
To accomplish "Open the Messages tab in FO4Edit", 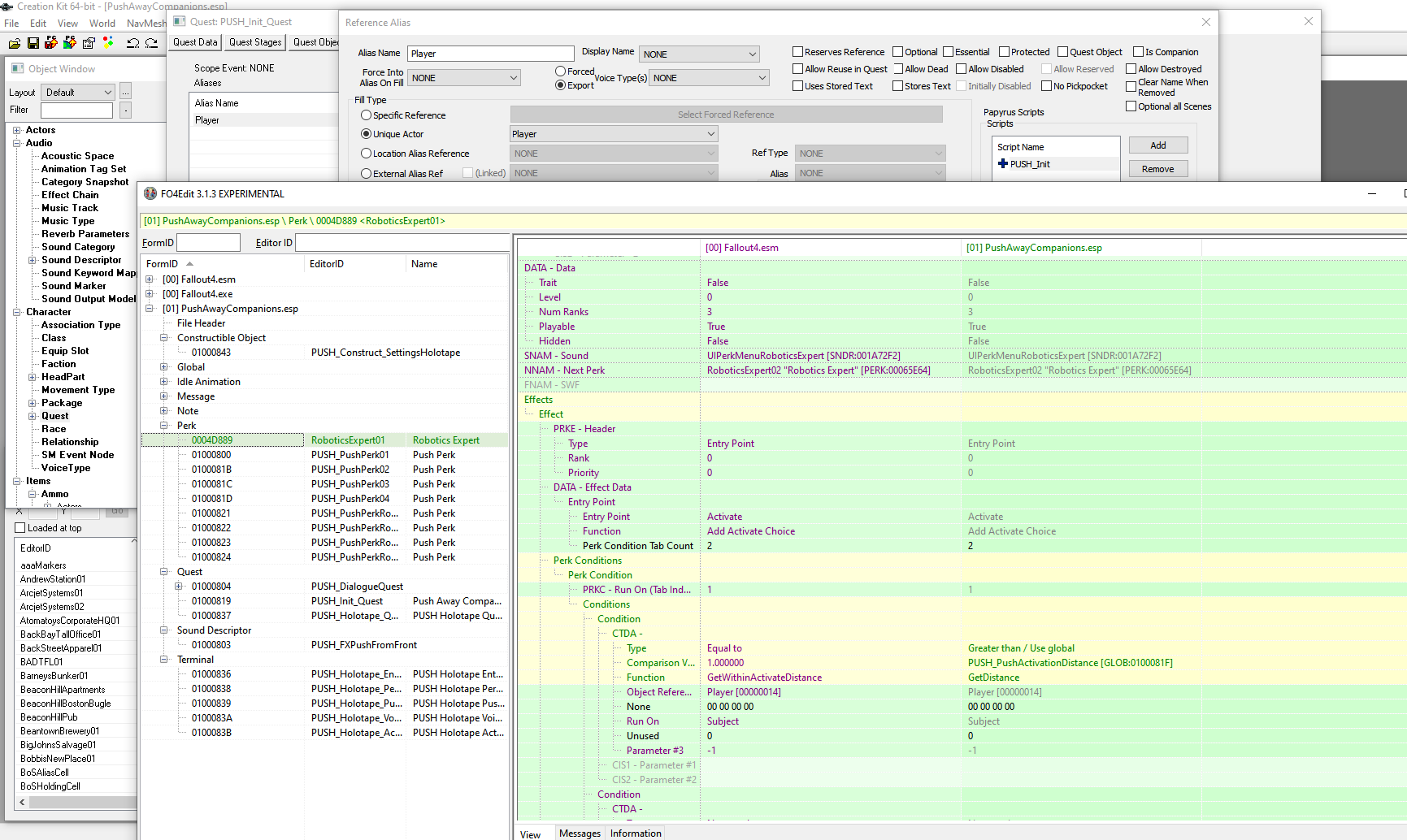I will 580,834.
